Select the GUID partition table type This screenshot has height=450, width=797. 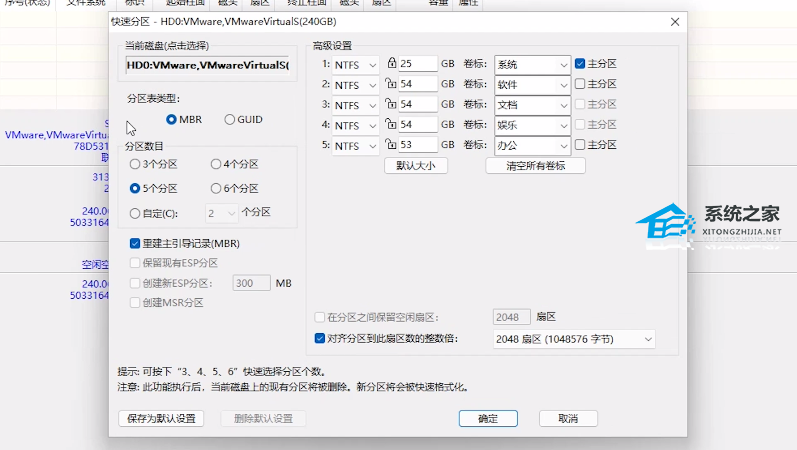pyautogui.click(x=243, y=119)
